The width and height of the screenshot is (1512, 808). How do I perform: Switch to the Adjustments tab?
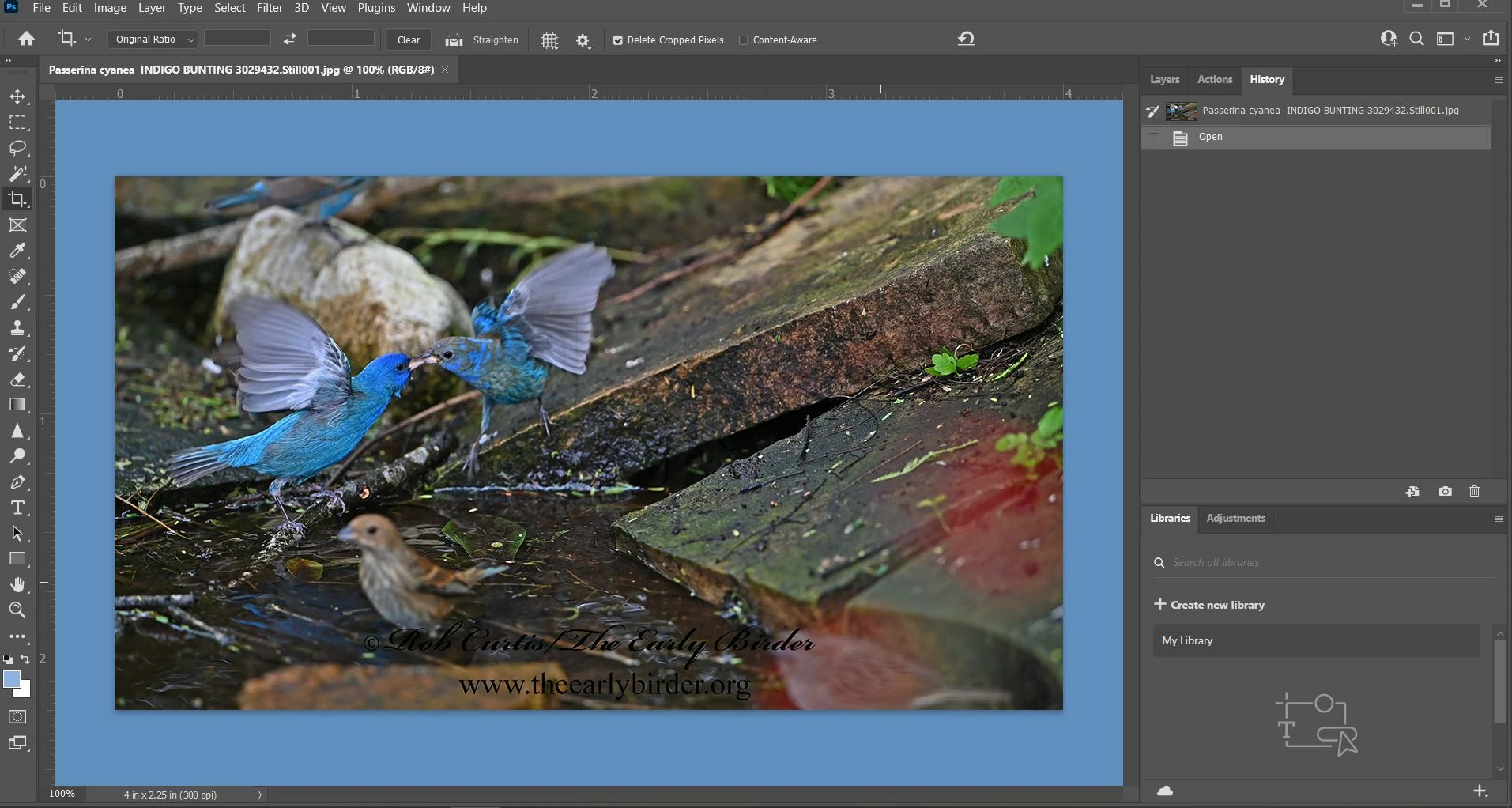(1235, 519)
